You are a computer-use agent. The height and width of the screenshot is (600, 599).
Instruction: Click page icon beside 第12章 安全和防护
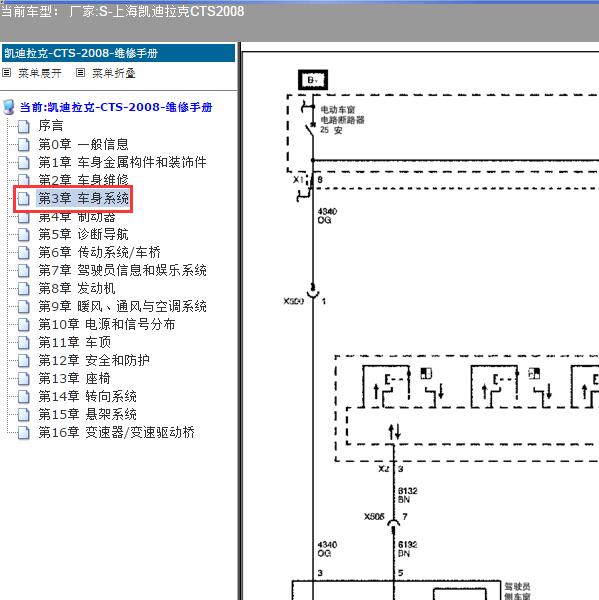point(24,360)
